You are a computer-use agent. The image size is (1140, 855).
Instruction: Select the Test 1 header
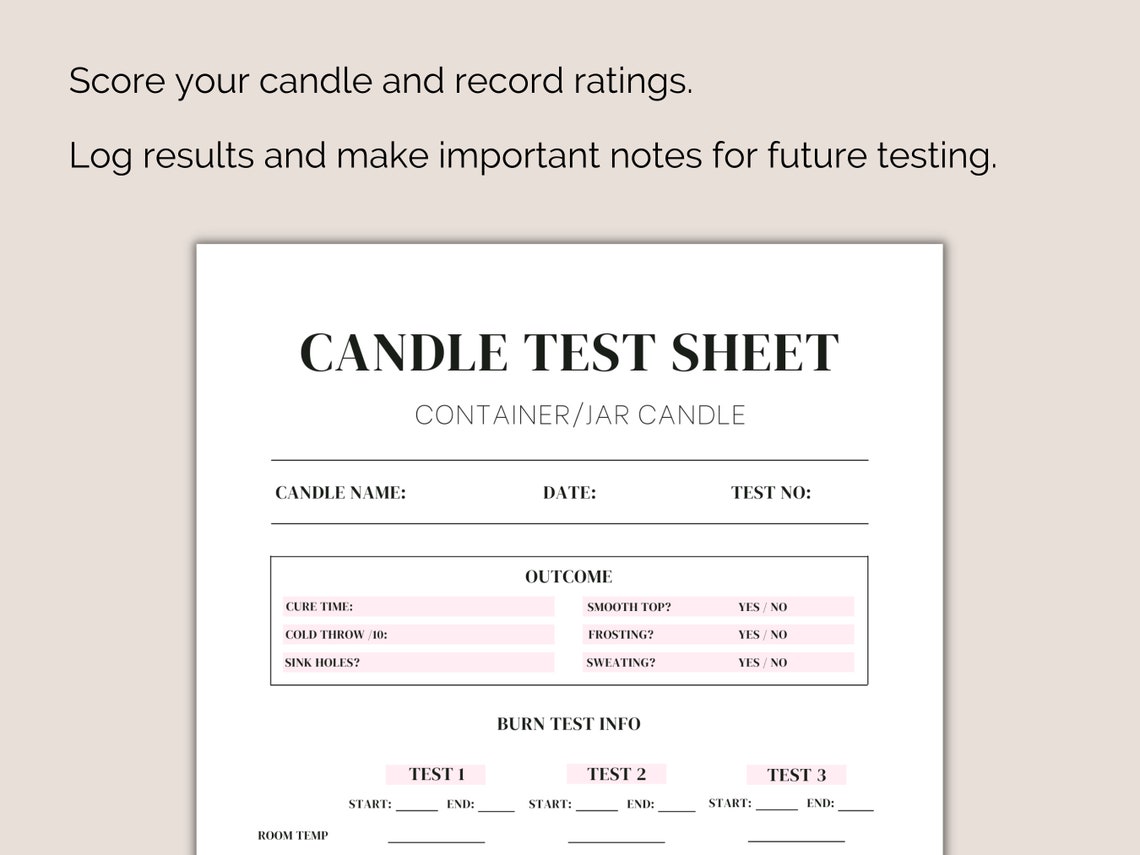point(435,774)
